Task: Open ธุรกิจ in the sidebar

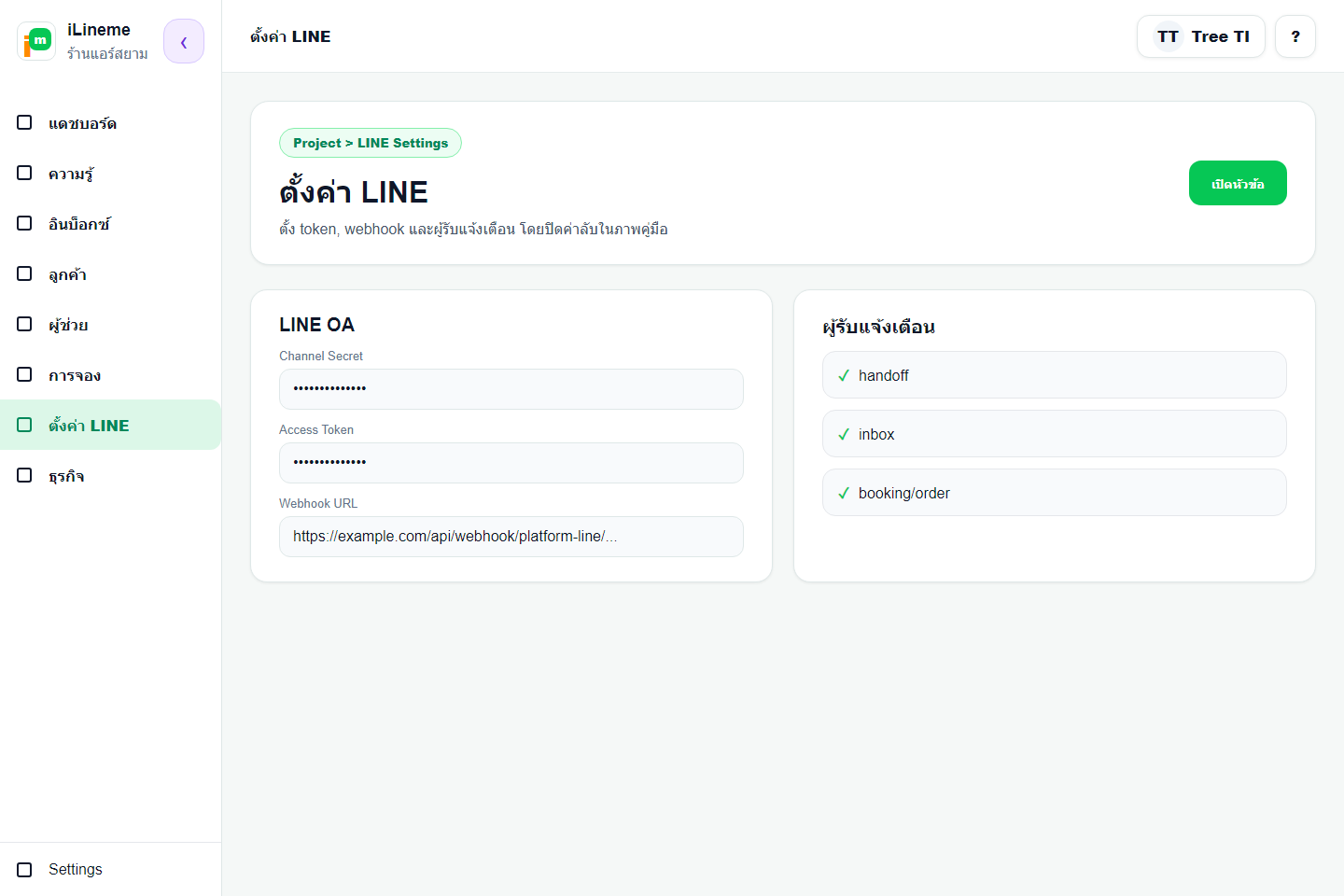Action: 110,476
